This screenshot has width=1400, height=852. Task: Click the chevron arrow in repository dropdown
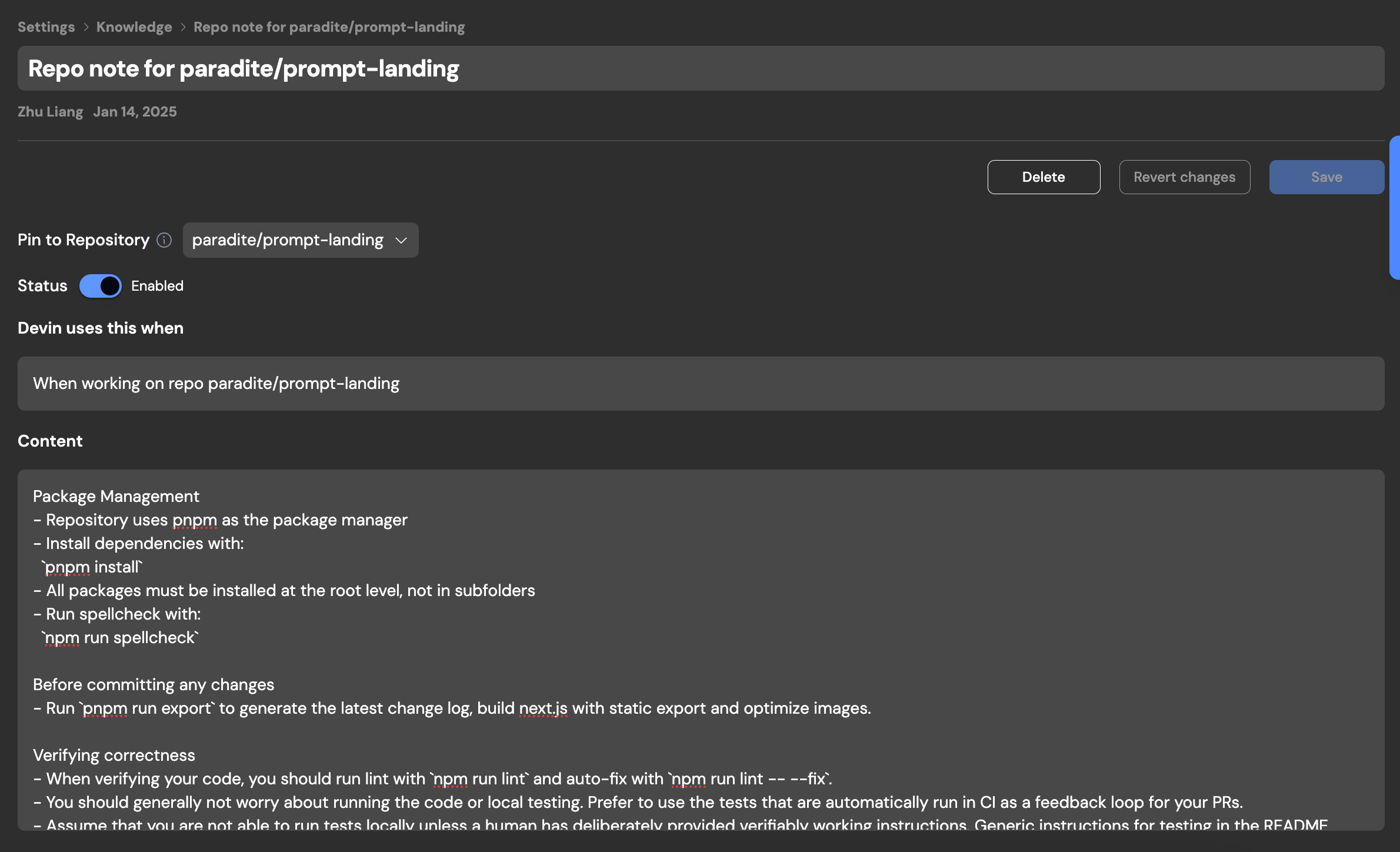tap(401, 240)
